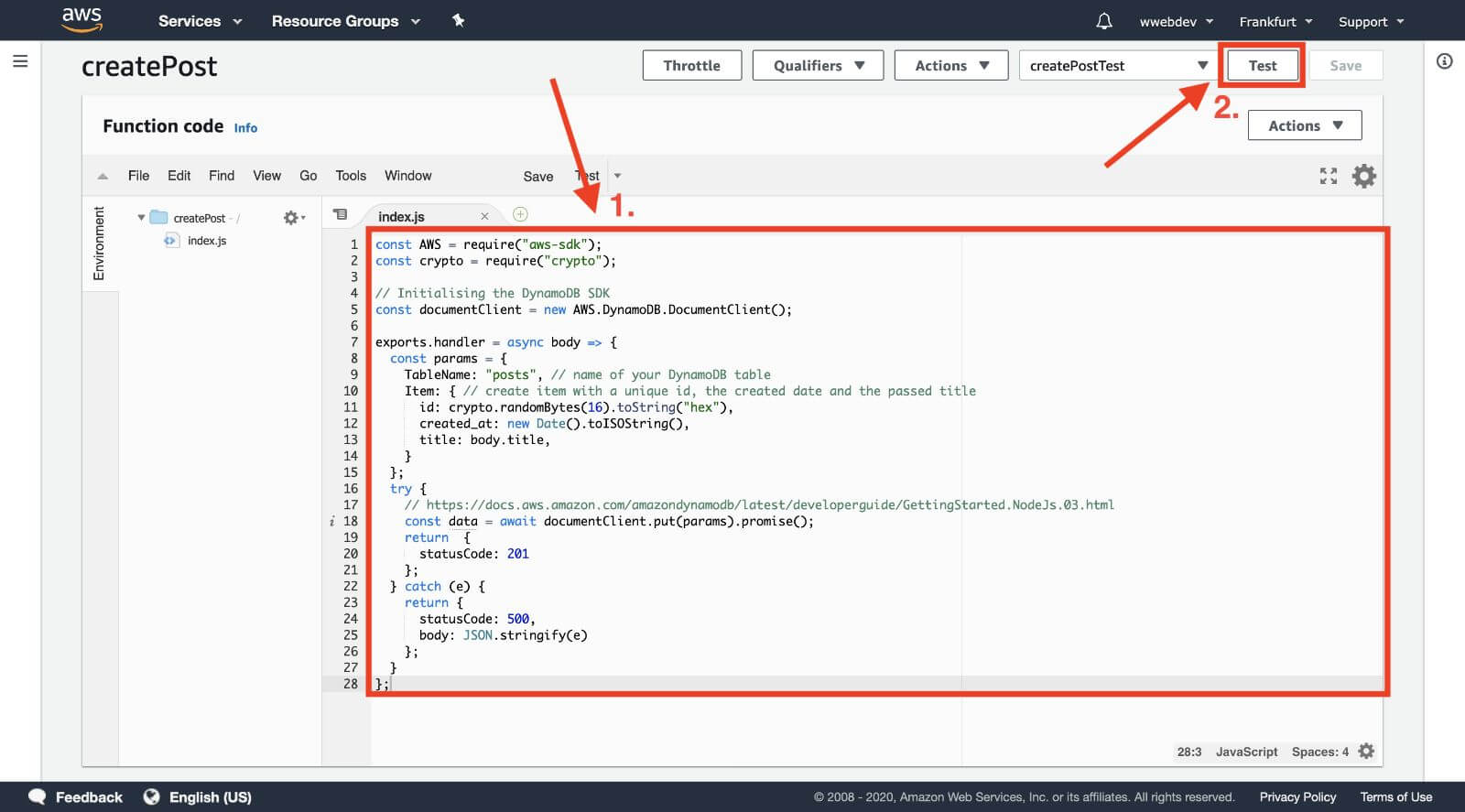
Task: Open editor preferences gear icon
Action: 1364,176
